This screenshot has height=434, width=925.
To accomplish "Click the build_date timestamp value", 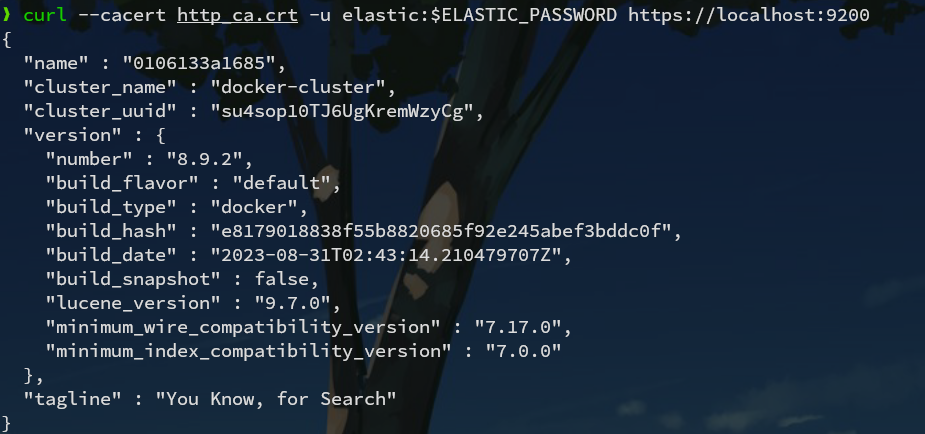I will 398,255.
